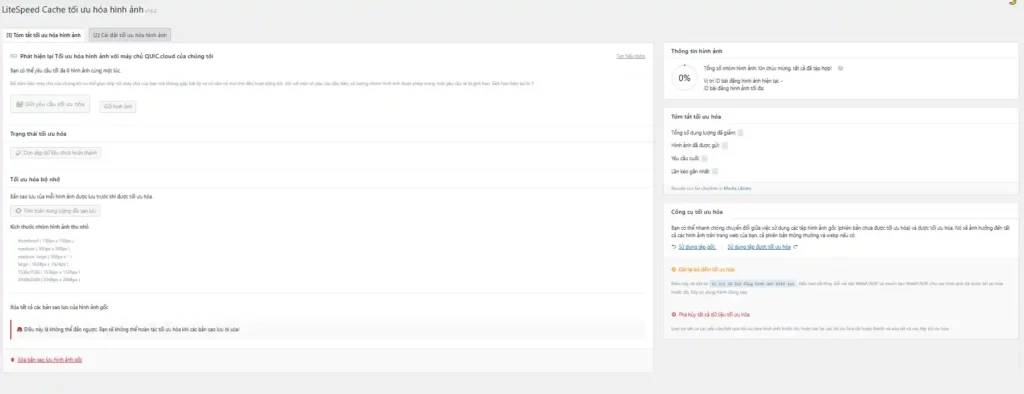Open the 'Tìm hiểu thêm' link
Screen dimensions: 1024x394
click(630, 57)
